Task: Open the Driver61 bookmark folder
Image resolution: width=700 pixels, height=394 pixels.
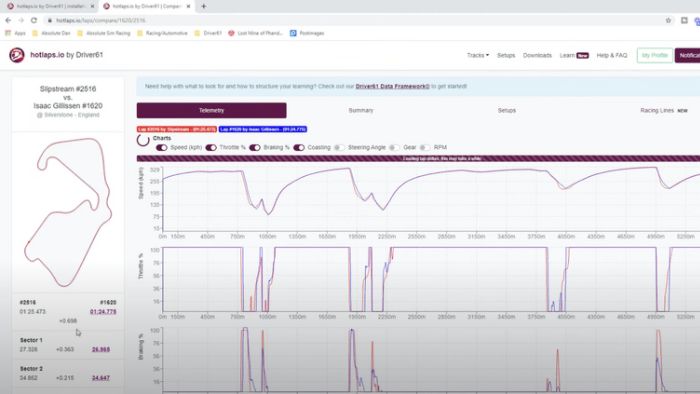Action: (208, 33)
